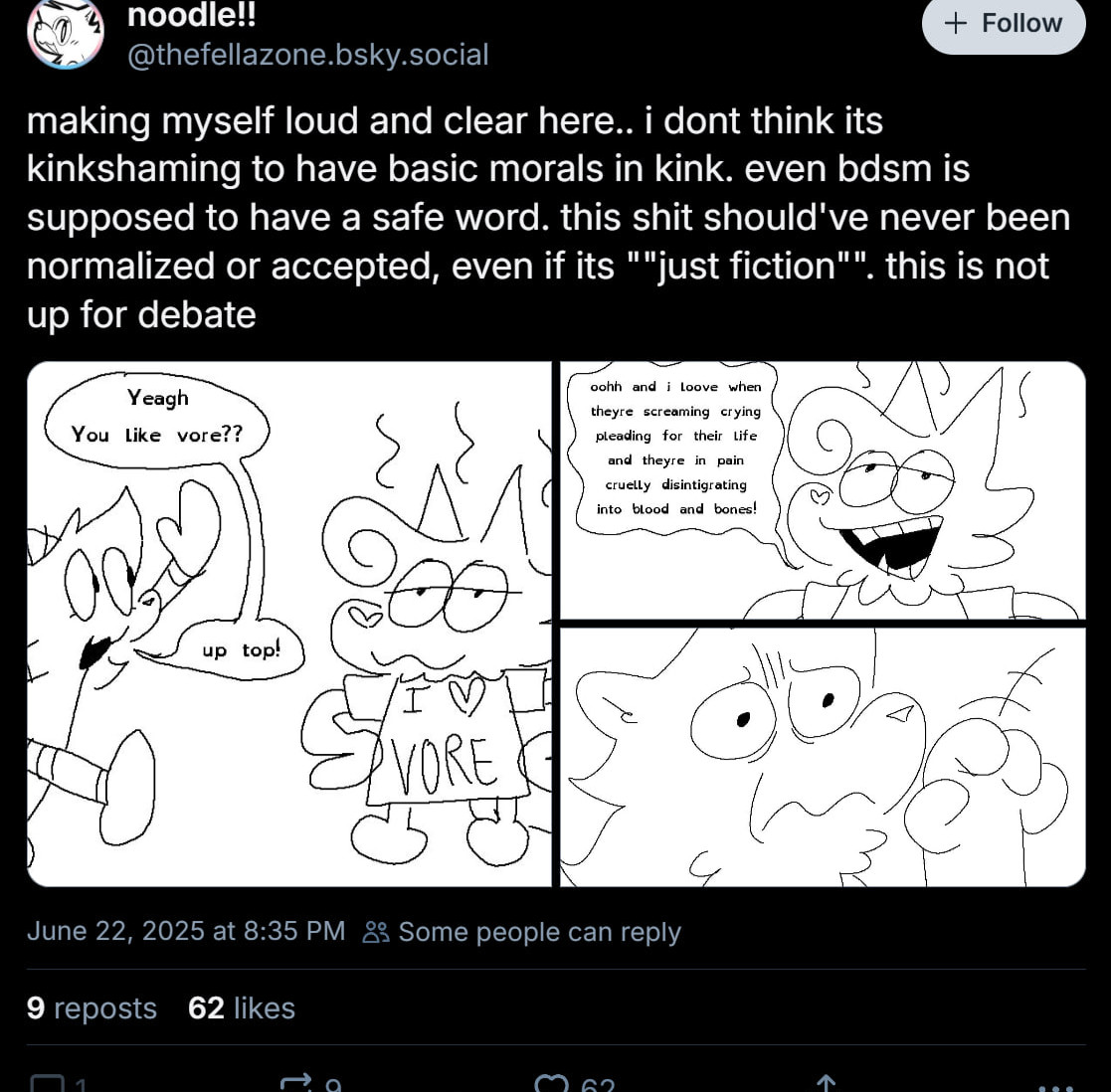Screen dimensions: 1111x1092
Task: Open the "oohh and i loove" comic panel
Action: coord(823,490)
